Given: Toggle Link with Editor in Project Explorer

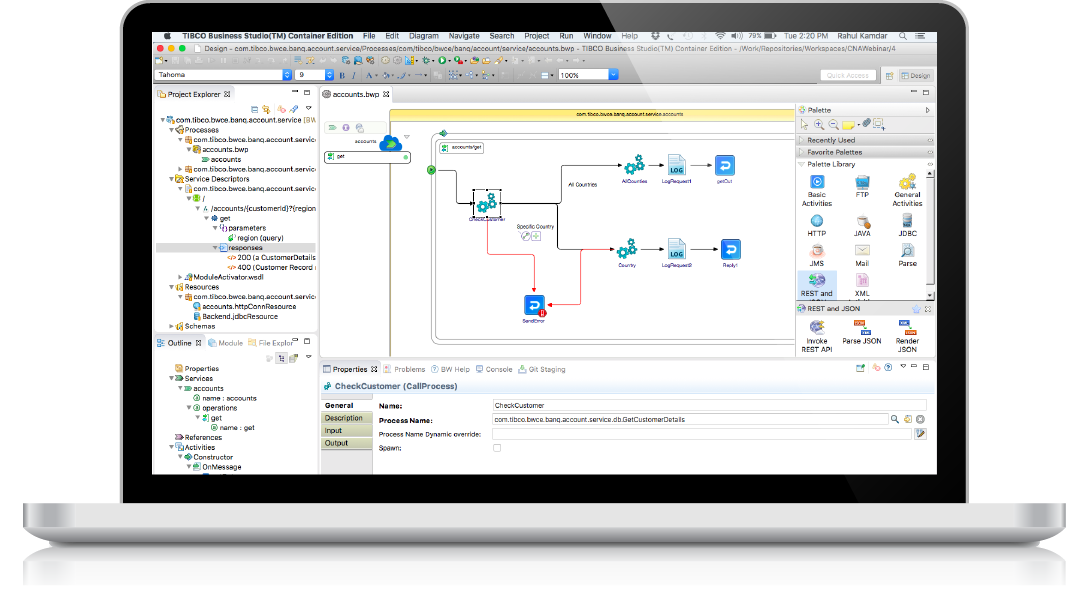Looking at the screenshot, I should coord(267,110).
